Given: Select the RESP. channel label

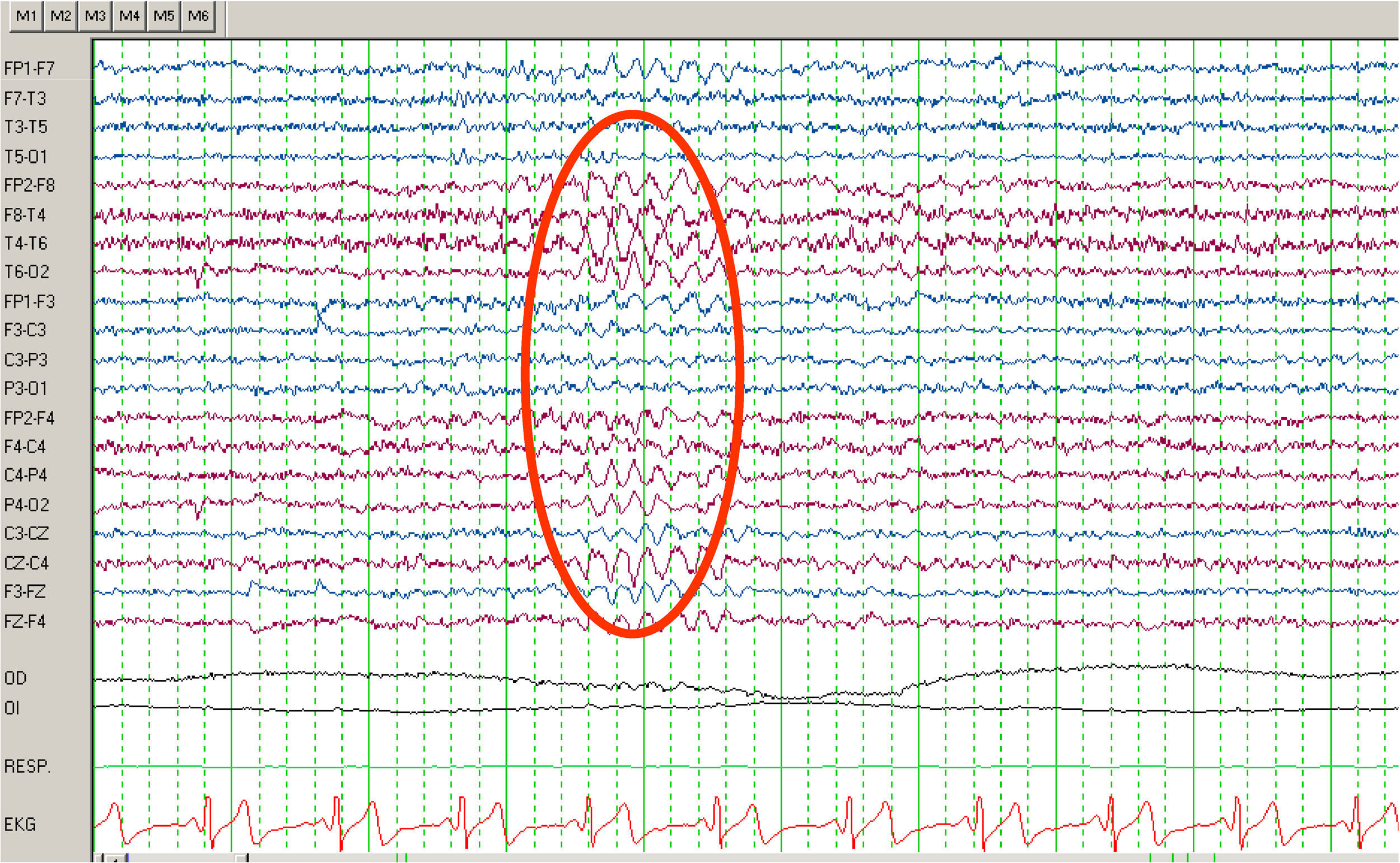Looking at the screenshot, I should click(x=27, y=767).
